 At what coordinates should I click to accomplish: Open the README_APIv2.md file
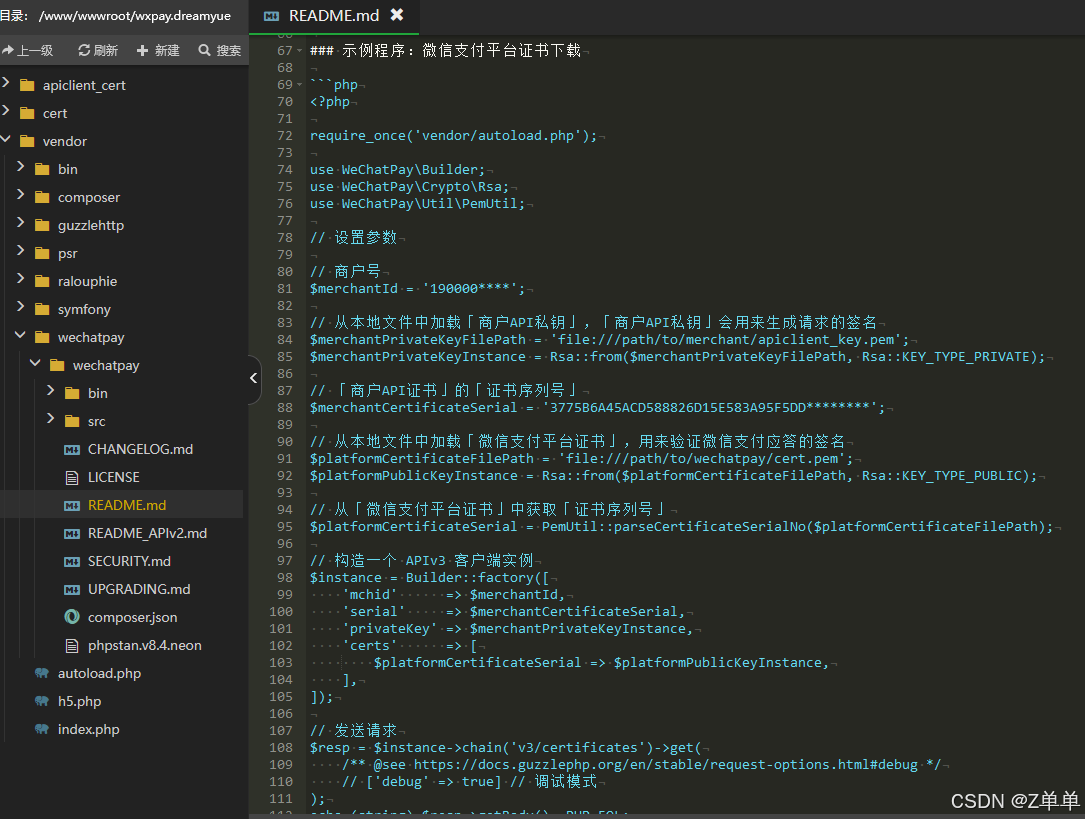click(x=147, y=533)
